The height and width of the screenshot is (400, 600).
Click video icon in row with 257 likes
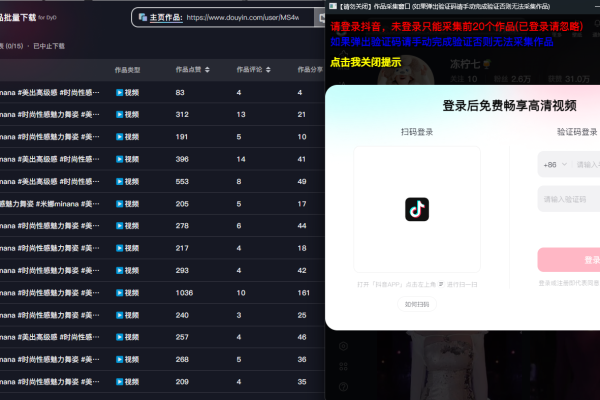point(119,337)
